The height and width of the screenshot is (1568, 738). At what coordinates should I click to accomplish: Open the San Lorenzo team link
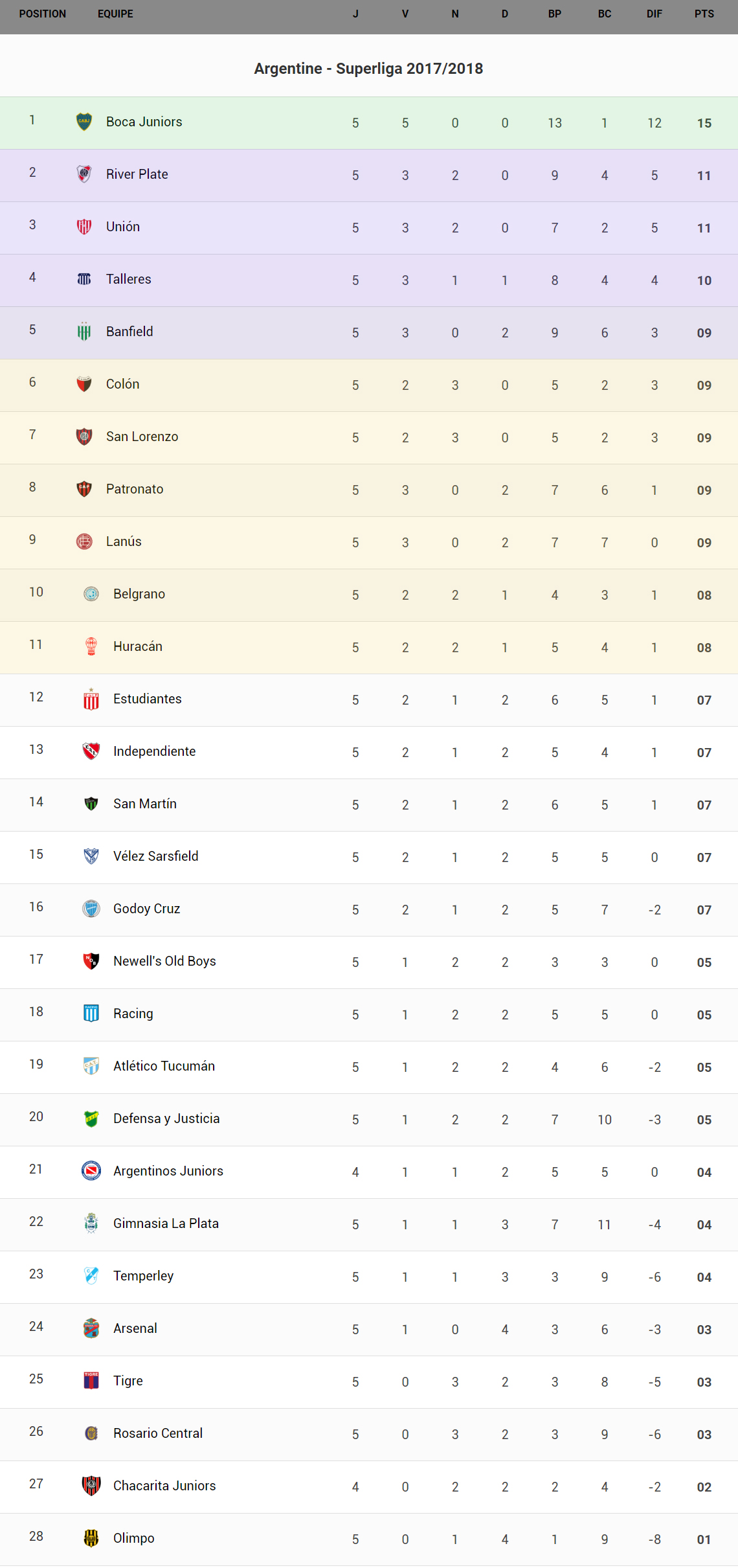pyautogui.click(x=142, y=437)
